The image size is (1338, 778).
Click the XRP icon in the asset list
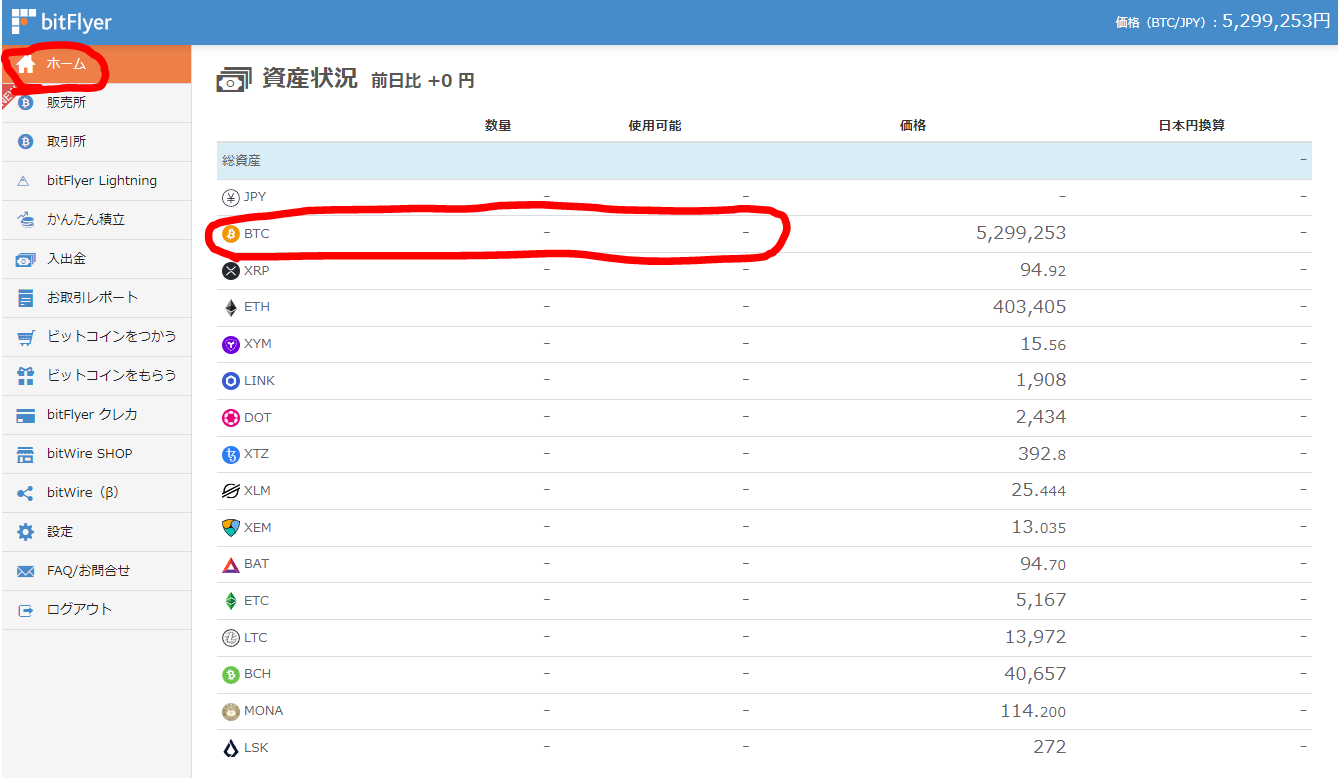(x=232, y=269)
